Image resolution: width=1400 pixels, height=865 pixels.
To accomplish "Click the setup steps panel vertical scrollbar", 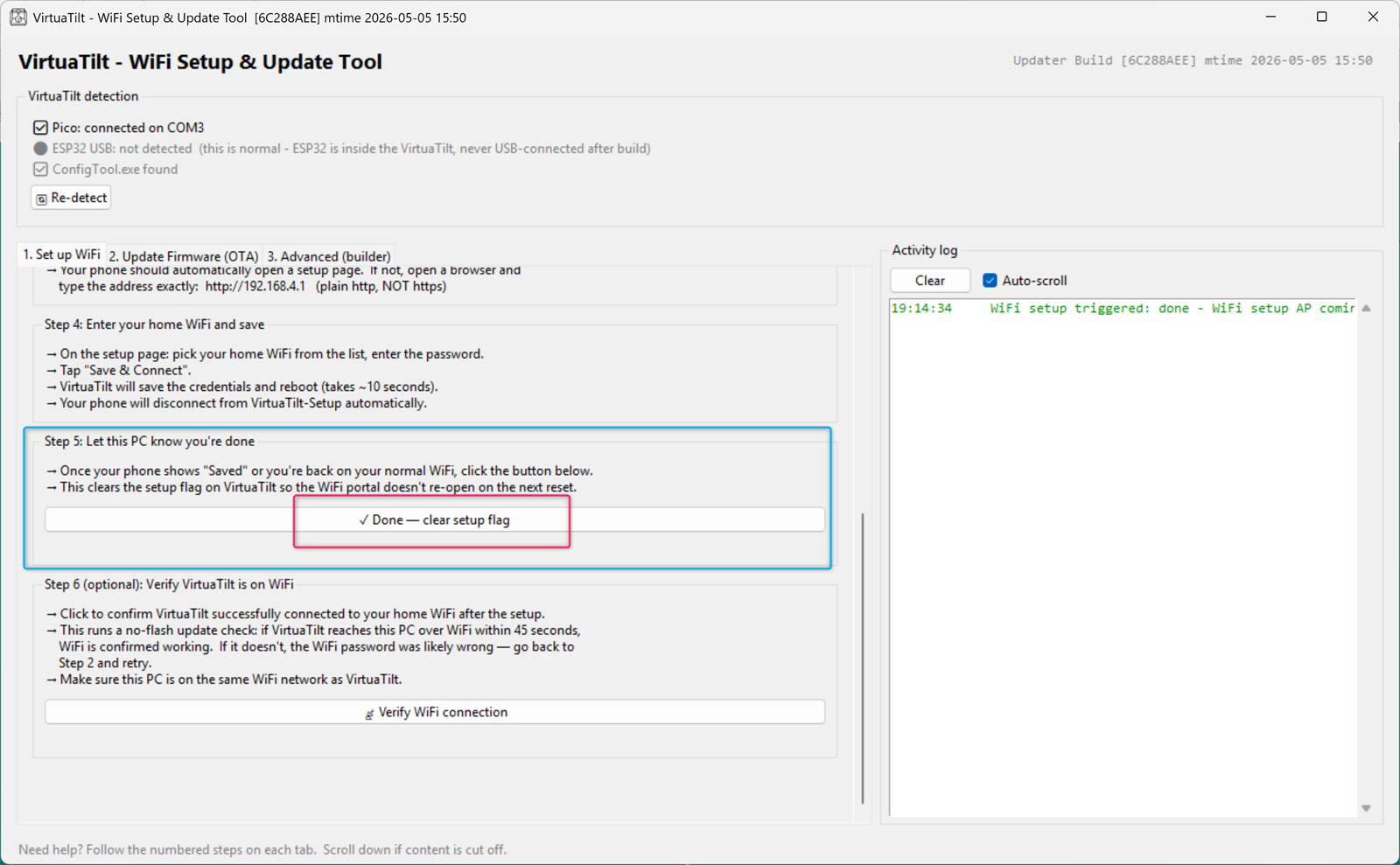I will [863, 658].
